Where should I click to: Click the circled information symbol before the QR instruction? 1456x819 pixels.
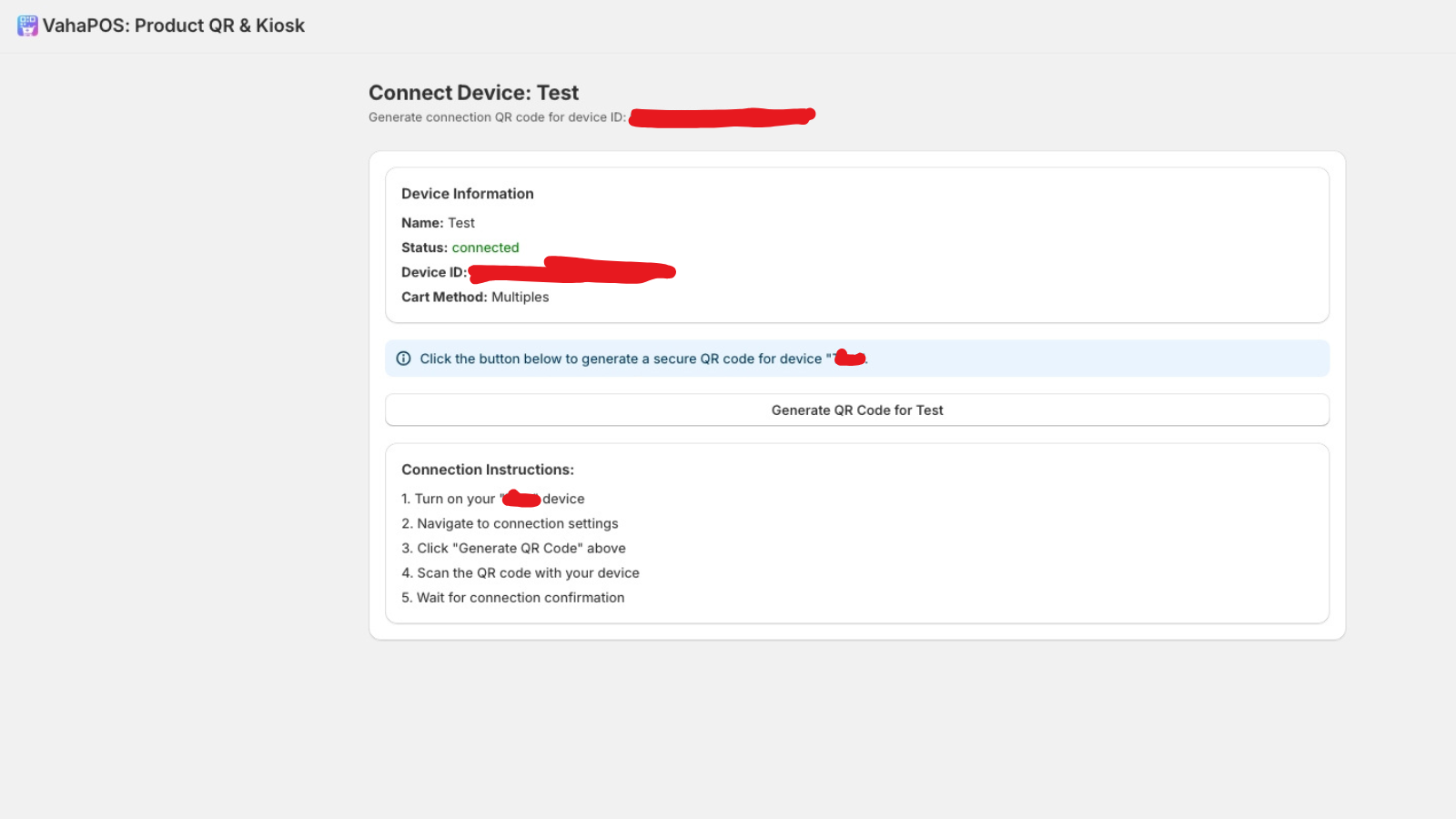(x=403, y=358)
